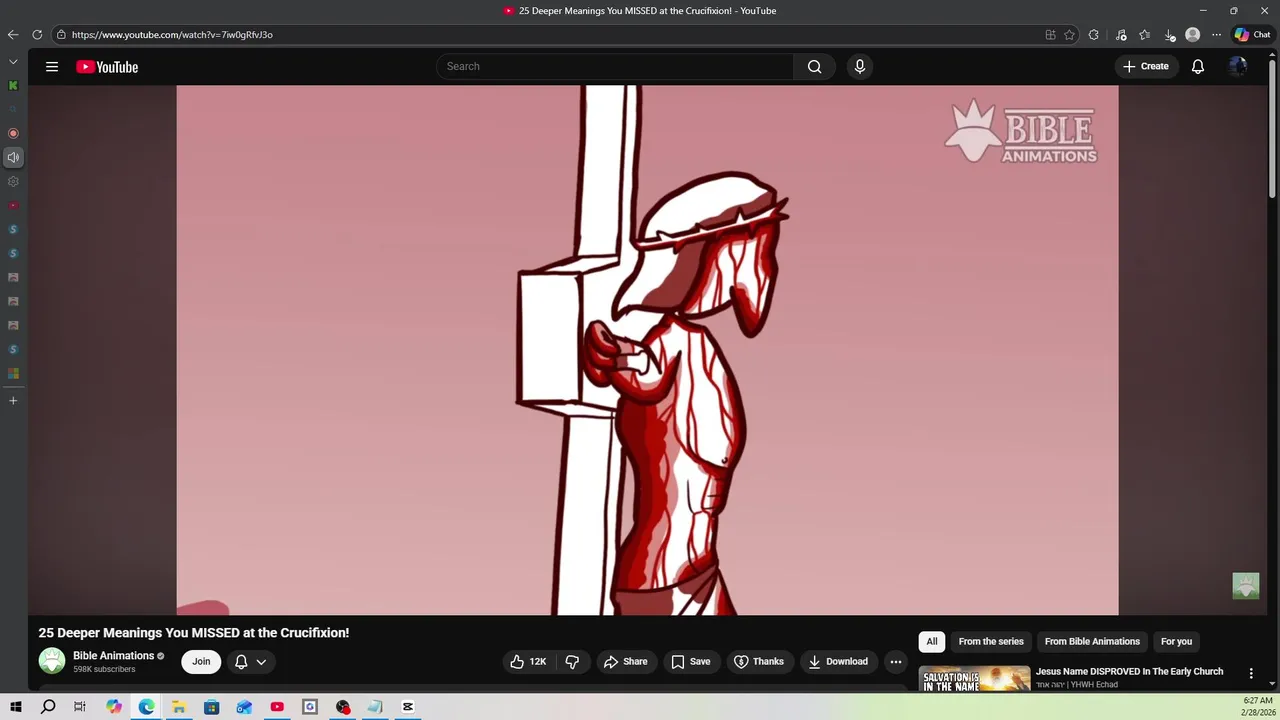Add page to favorites with star icon
Viewport: 1280px width, 720px height.
coord(1069,35)
